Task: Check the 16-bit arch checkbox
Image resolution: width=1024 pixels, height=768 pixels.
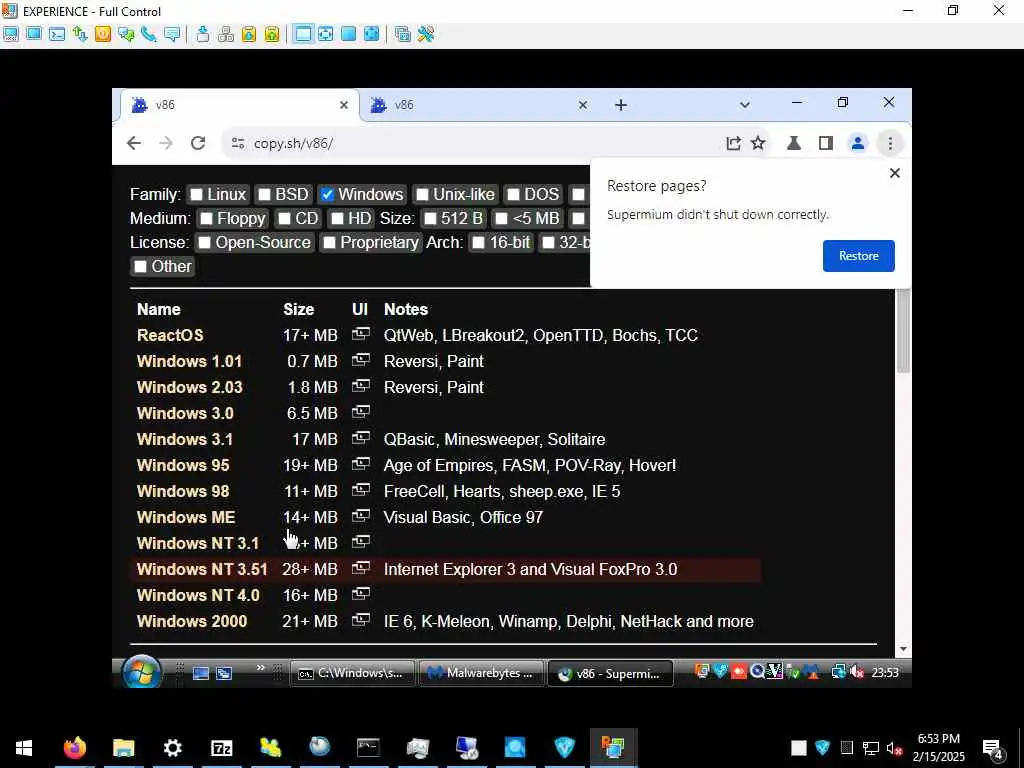Action: (x=479, y=243)
